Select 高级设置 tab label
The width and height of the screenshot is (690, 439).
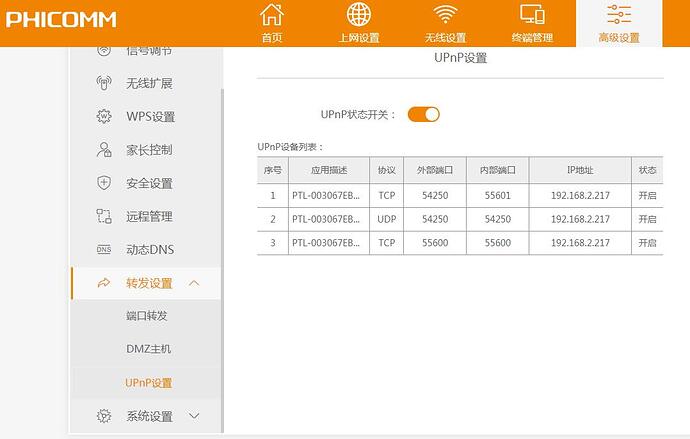619,38
